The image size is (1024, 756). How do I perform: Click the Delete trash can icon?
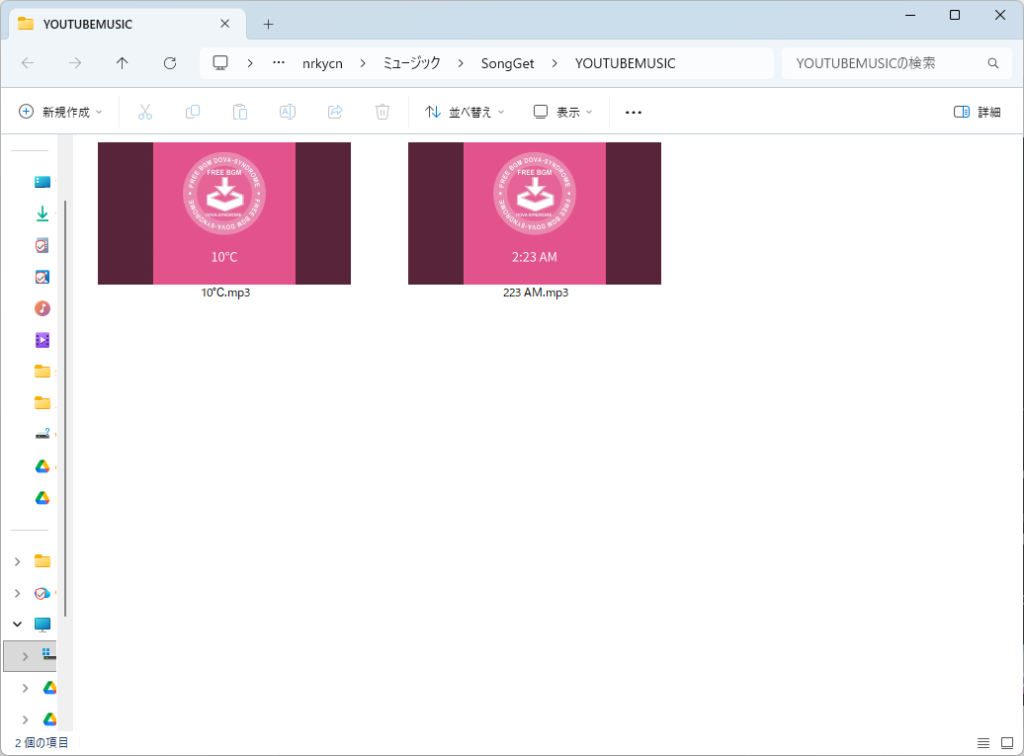click(x=382, y=112)
